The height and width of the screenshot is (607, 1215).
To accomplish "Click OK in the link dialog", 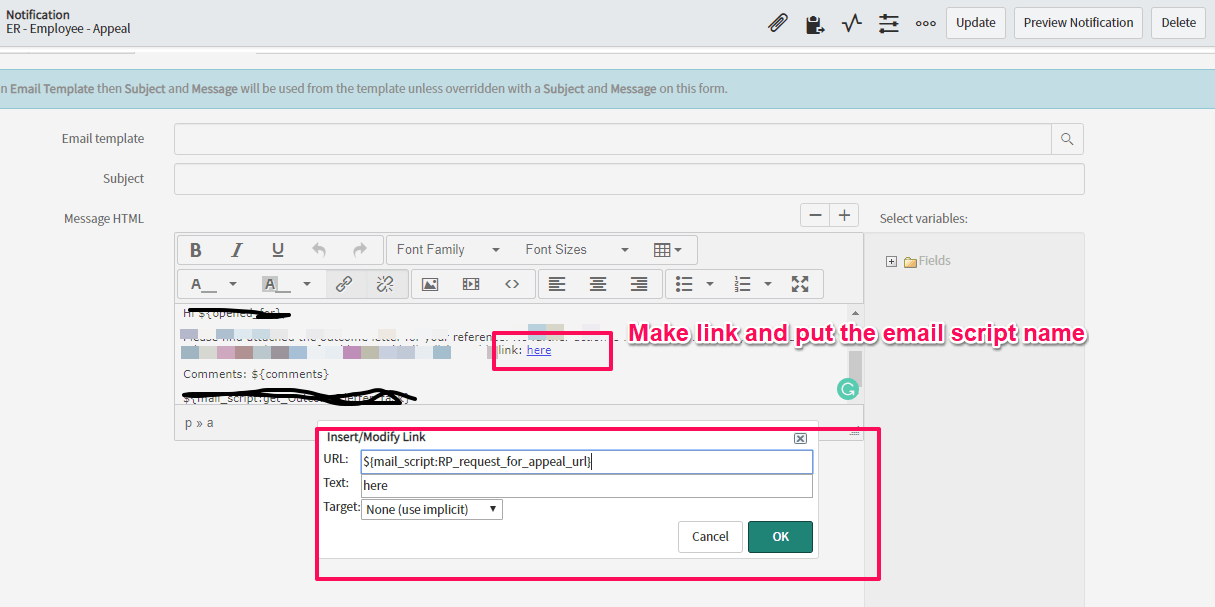I will (780, 537).
